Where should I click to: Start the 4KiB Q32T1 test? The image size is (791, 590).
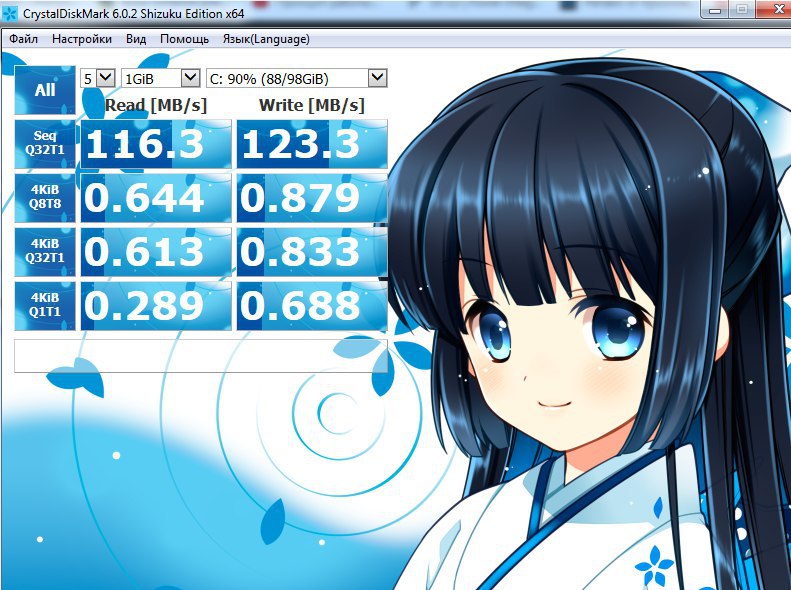45,252
